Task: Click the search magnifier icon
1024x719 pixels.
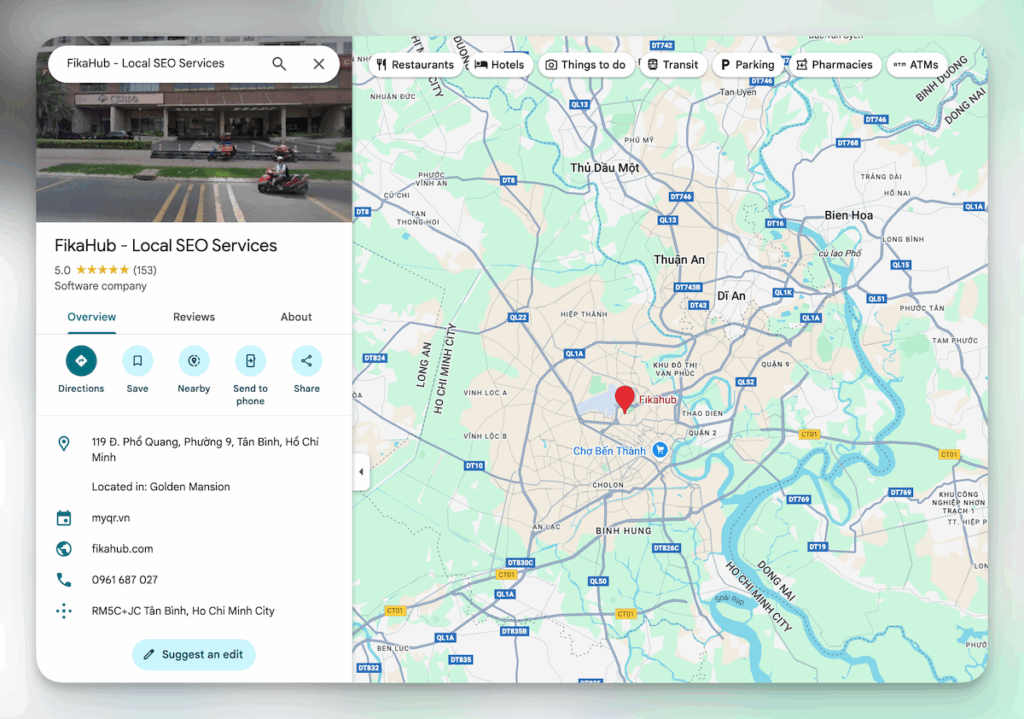Action: 279,63
